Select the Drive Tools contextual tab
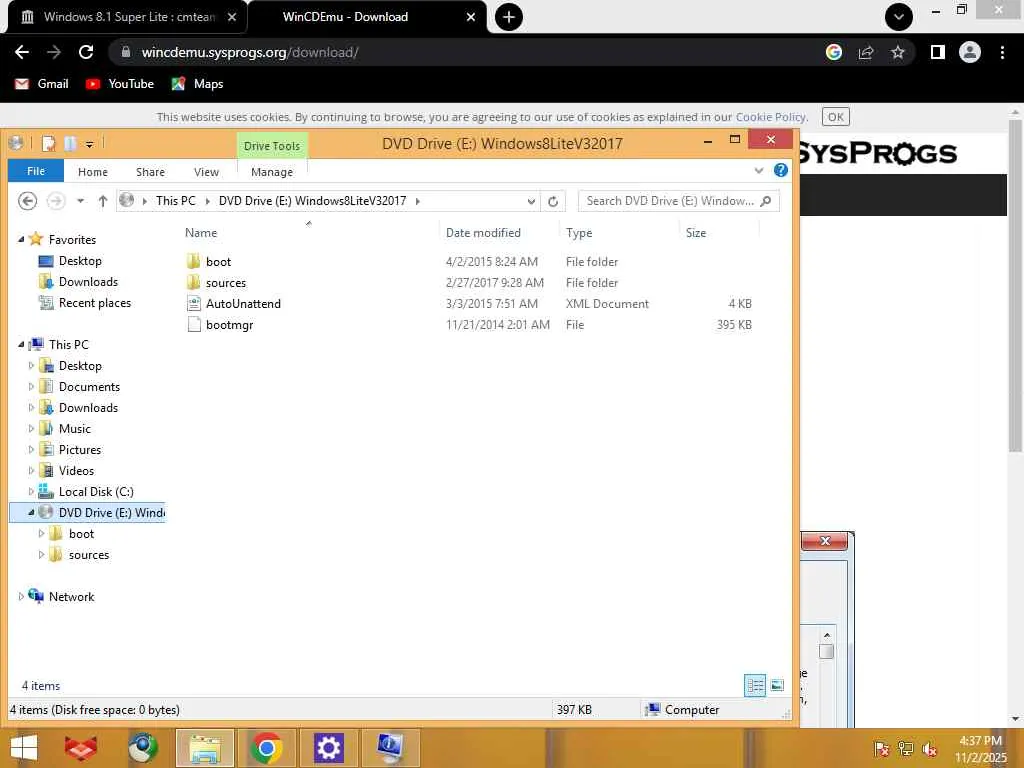Screen dimensions: 1024x768 click(272, 146)
